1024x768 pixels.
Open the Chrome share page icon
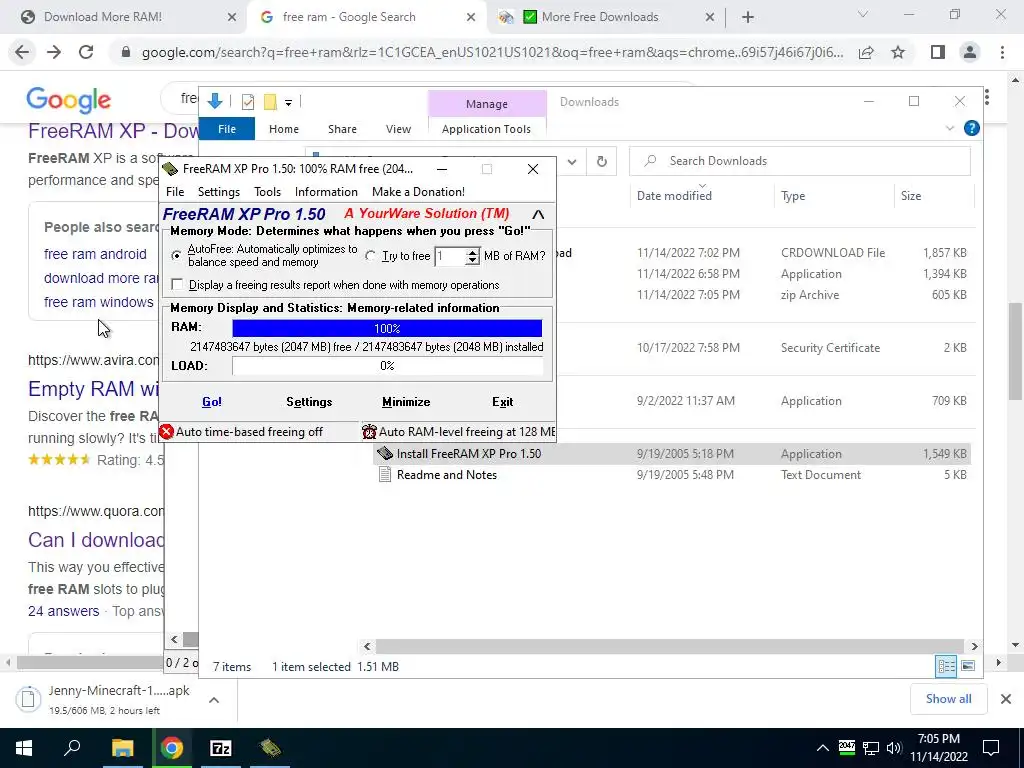866,52
